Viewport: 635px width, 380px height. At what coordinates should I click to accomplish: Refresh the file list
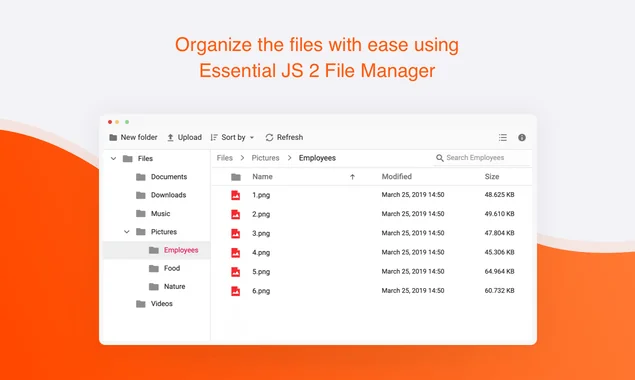[284, 137]
